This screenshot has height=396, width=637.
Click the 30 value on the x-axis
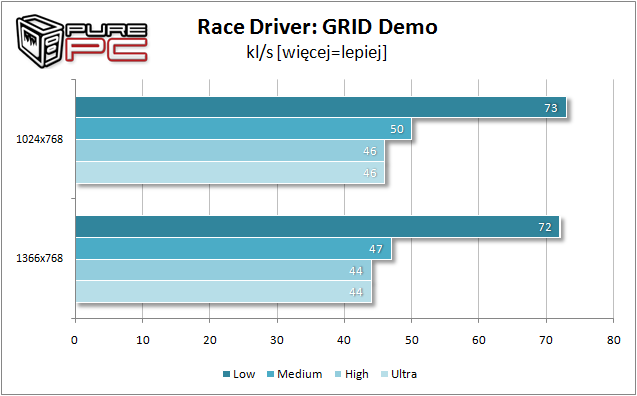pyautogui.click(x=277, y=340)
